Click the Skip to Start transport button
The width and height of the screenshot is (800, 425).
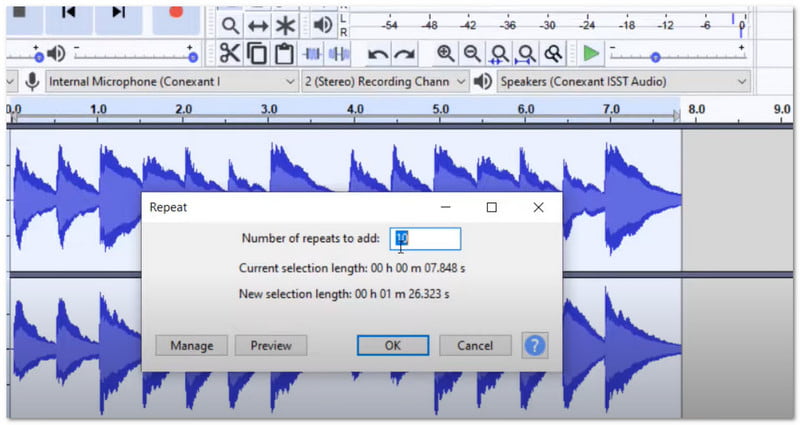pos(68,12)
